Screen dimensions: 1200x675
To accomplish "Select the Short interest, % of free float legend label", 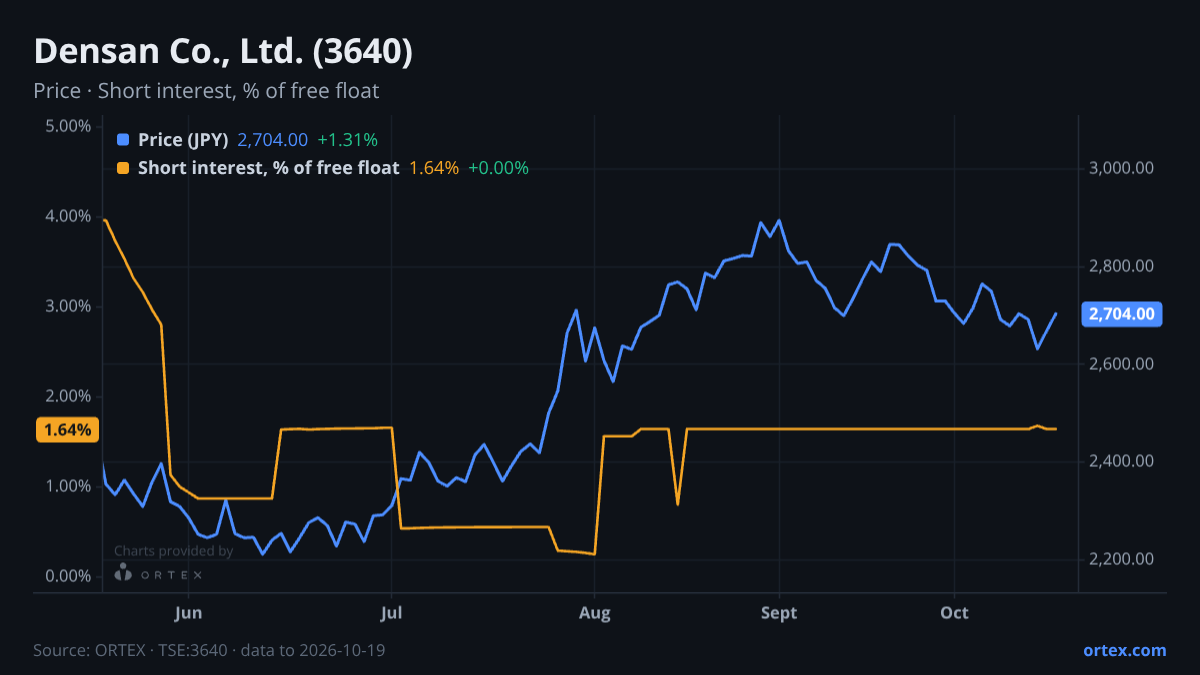I will tap(268, 168).
